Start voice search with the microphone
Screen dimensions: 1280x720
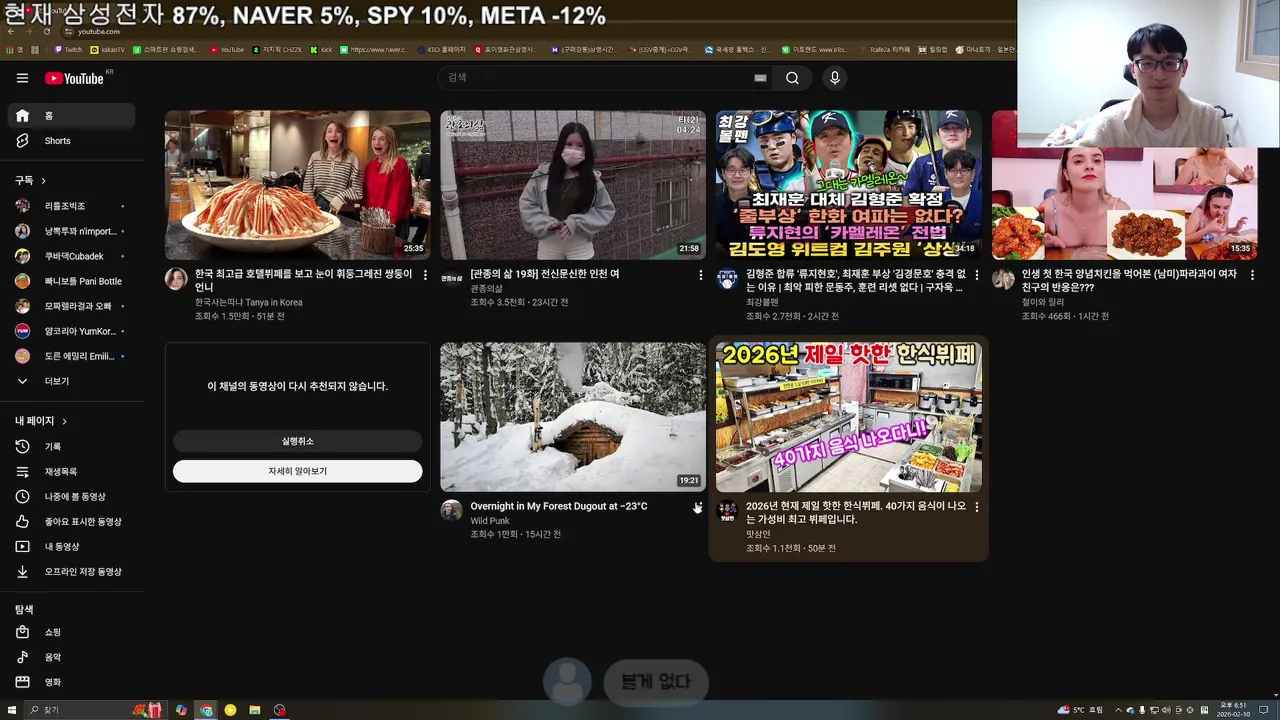(835, 78)
